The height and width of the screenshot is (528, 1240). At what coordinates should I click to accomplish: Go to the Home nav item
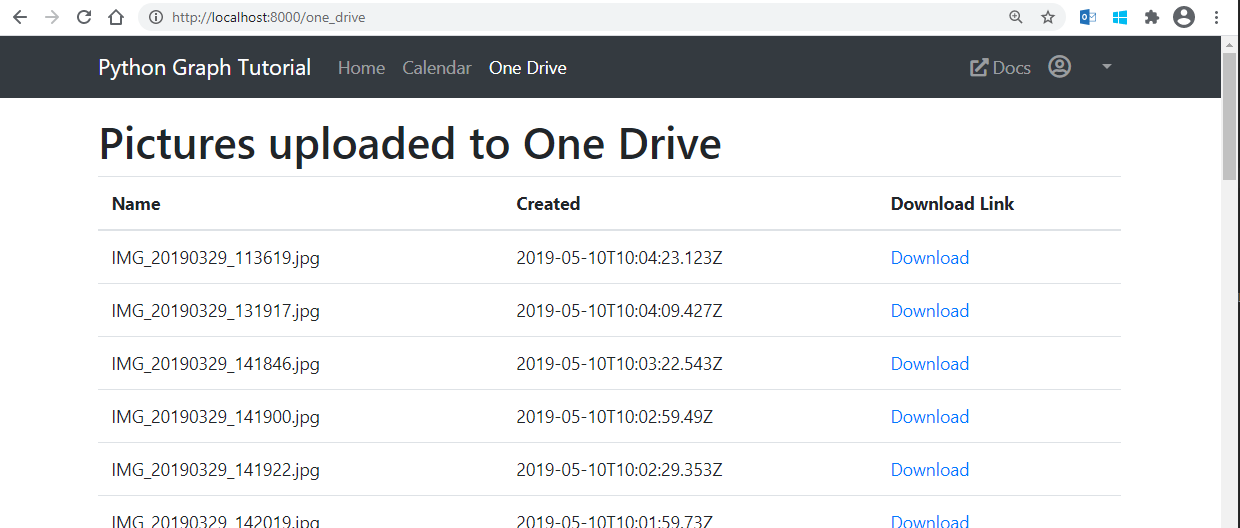361,68
